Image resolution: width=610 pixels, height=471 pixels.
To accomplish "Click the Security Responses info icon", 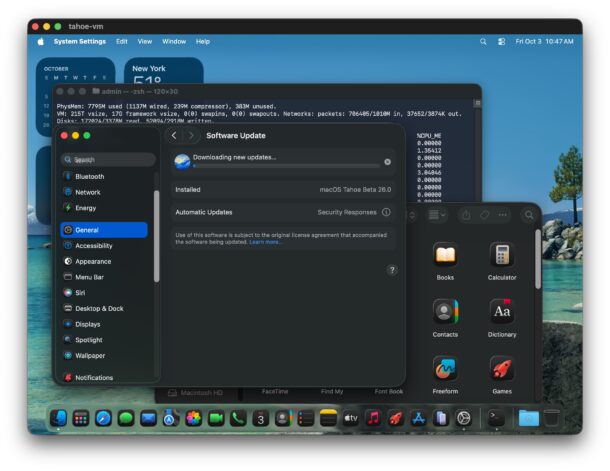I will 386,213.
